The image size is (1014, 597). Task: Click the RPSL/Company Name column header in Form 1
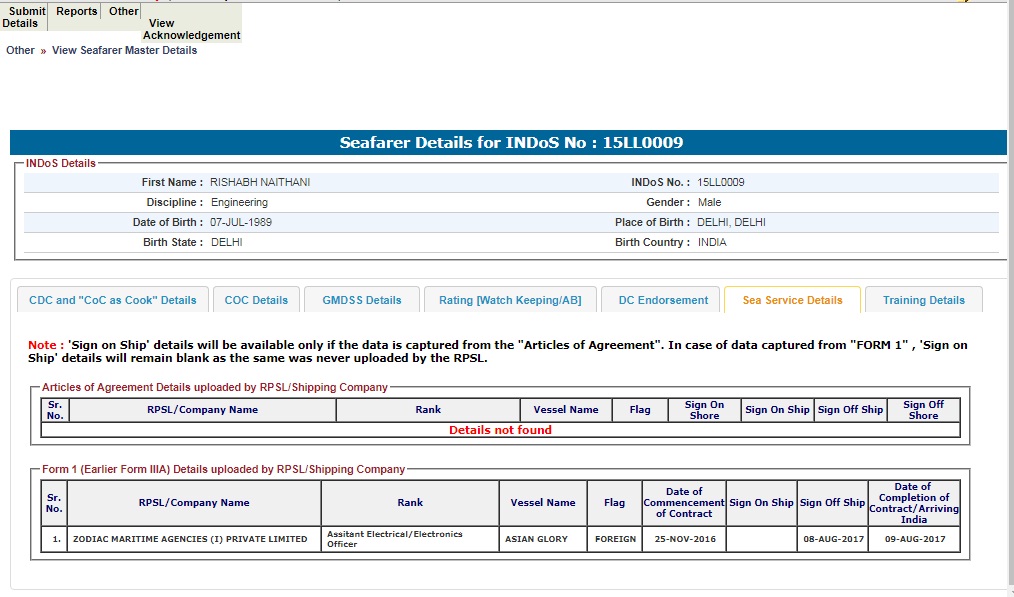pyautogui.click(x=194, y=503)
